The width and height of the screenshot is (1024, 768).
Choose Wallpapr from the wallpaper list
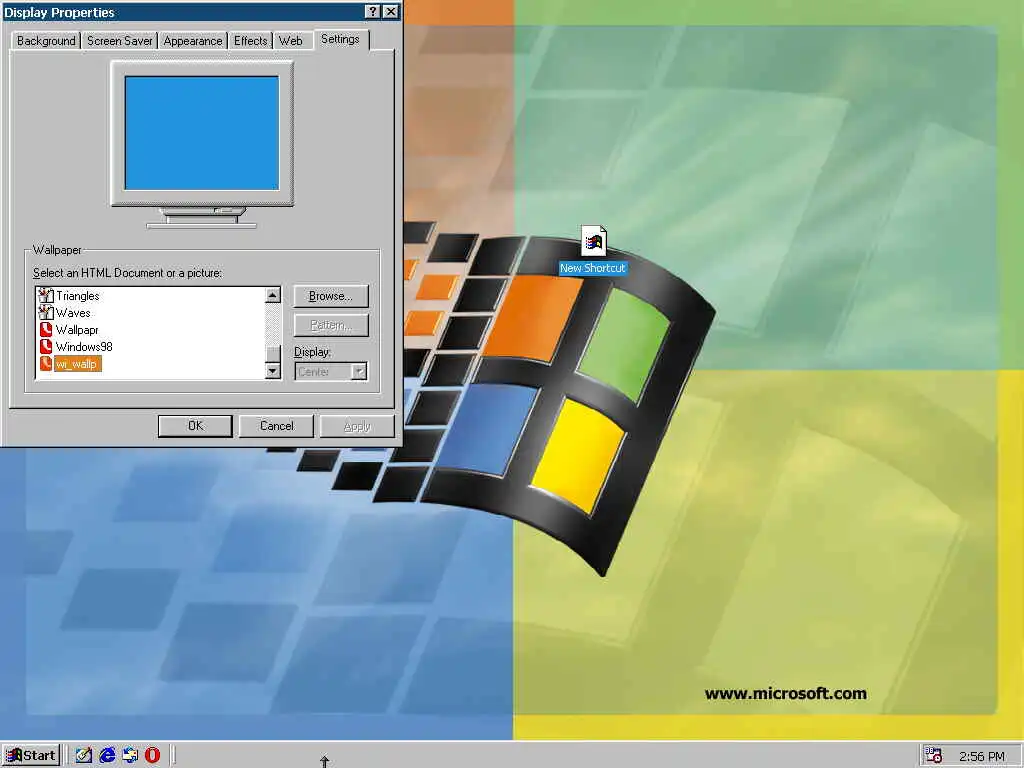pyautogui.click(x=76, y=330)
